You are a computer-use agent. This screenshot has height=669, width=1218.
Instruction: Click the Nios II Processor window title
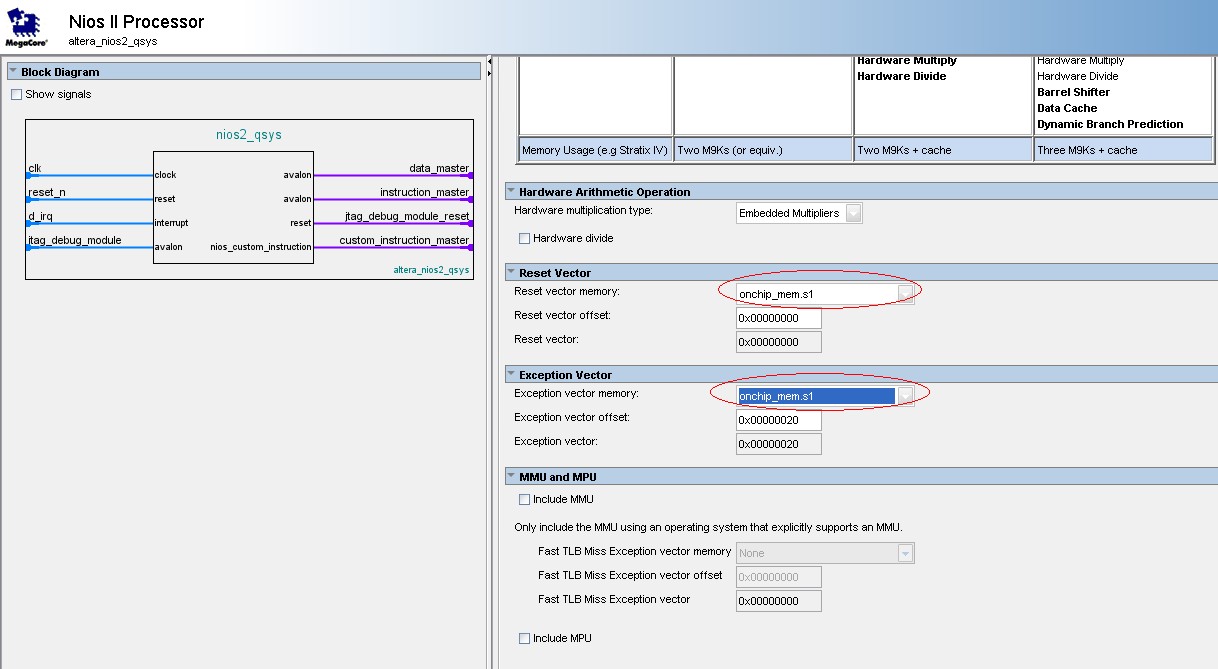click(136, 22)
